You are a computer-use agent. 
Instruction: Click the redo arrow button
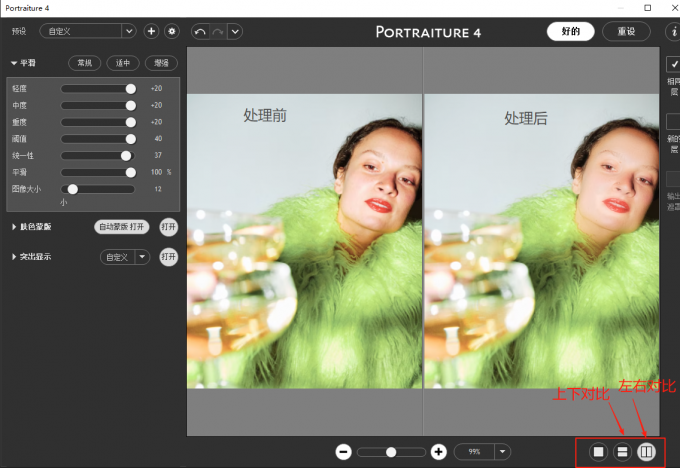click(x=218, y=31)
